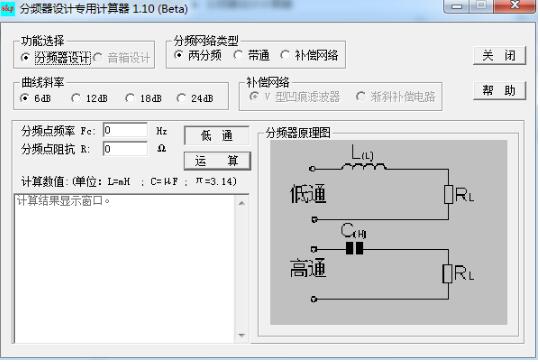Click inside the calculation results text area
The width and height of the screenshot is (540, 362).
tap(125, 269)
